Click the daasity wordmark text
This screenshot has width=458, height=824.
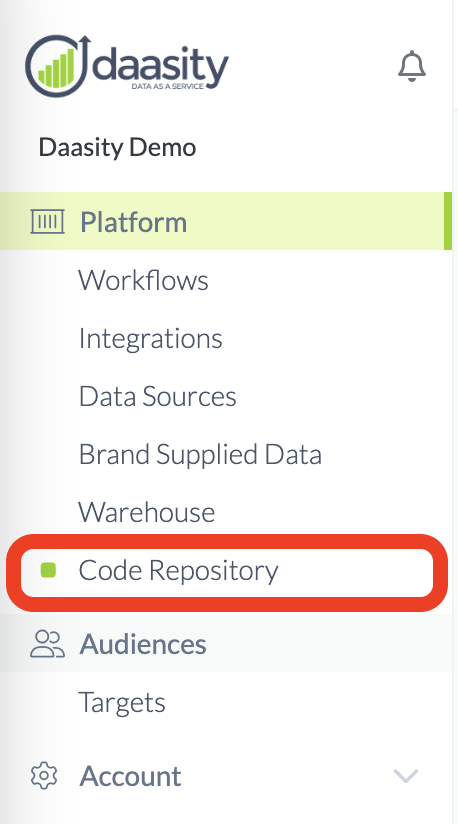pyautogui.click(x=161, y=66)
